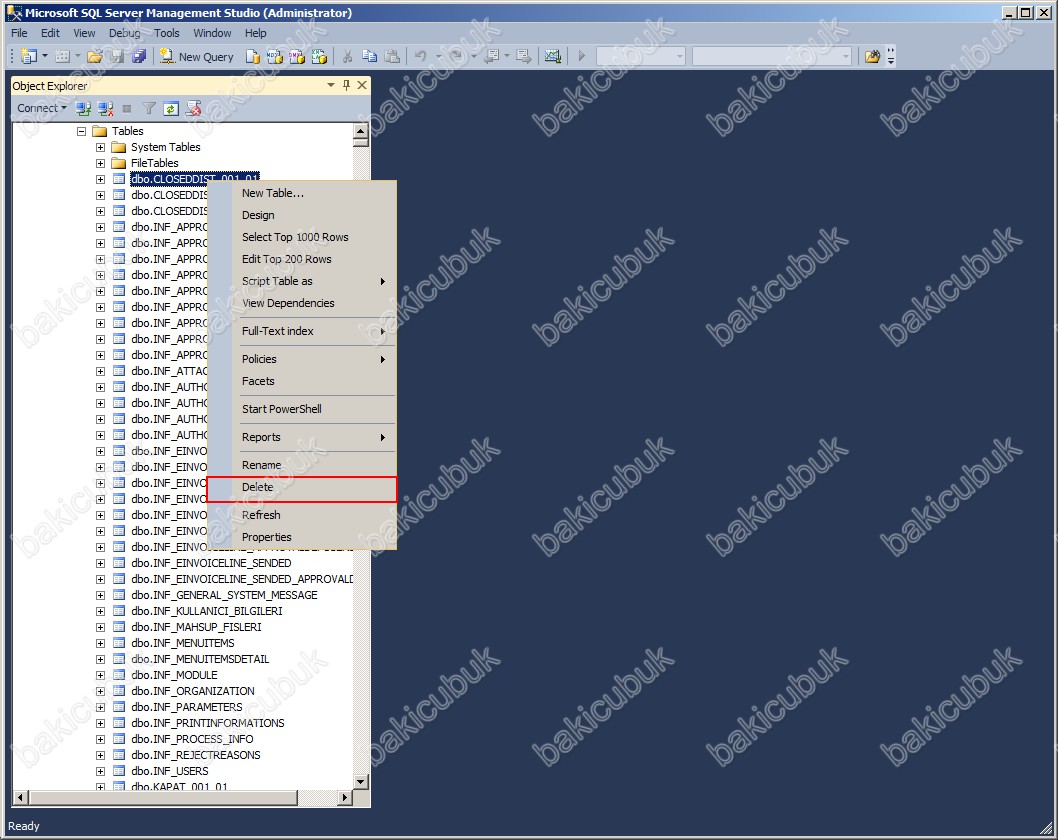Choose Select Top 1000 Rows

click(x=302, y=237)
